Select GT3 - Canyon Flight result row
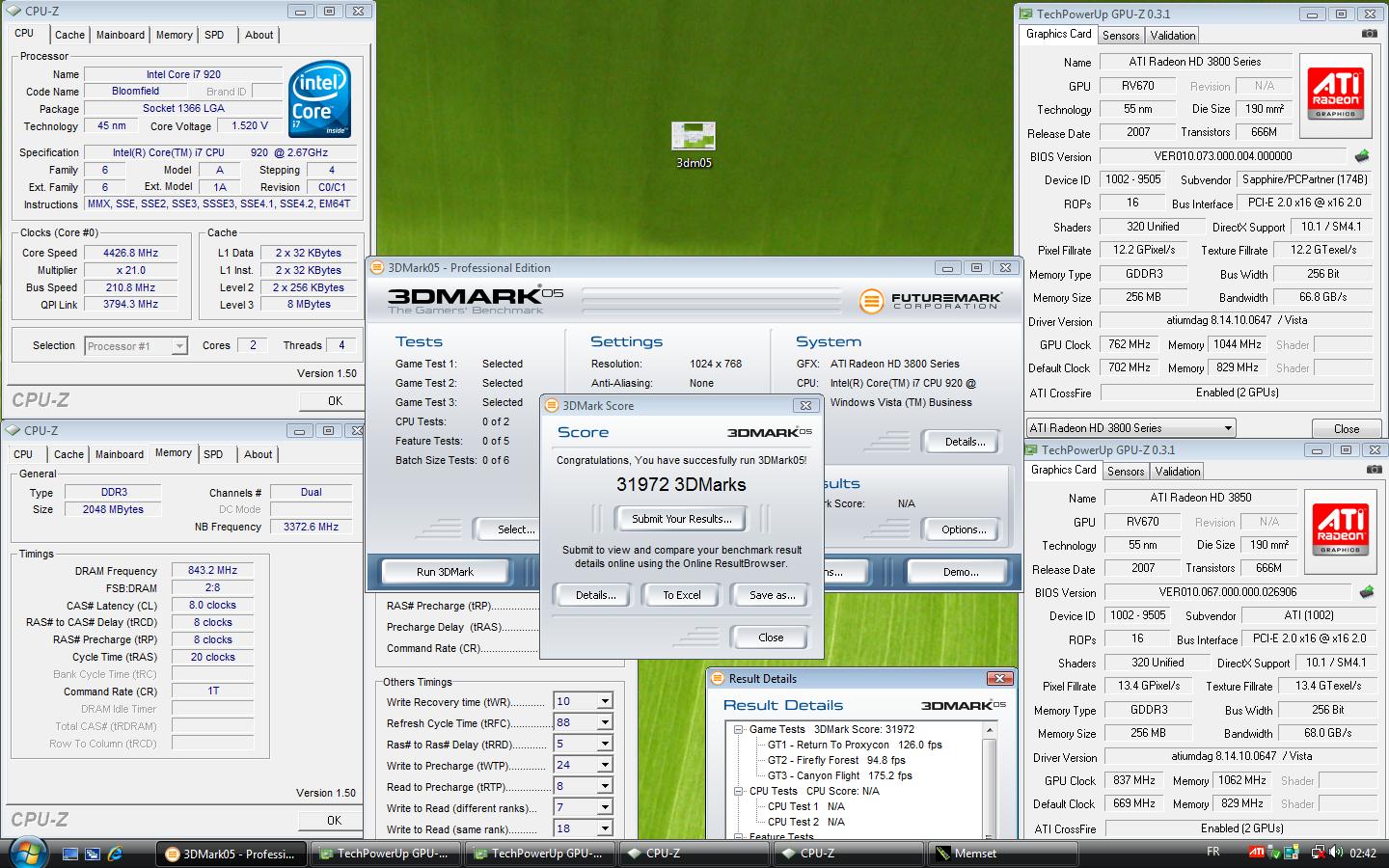Screen dimensions: 1389x868 tap(839, 775)
